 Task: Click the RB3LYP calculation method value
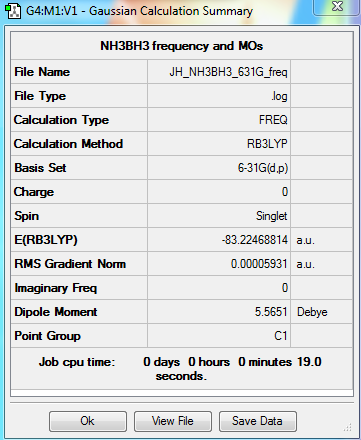coord(267,144)
